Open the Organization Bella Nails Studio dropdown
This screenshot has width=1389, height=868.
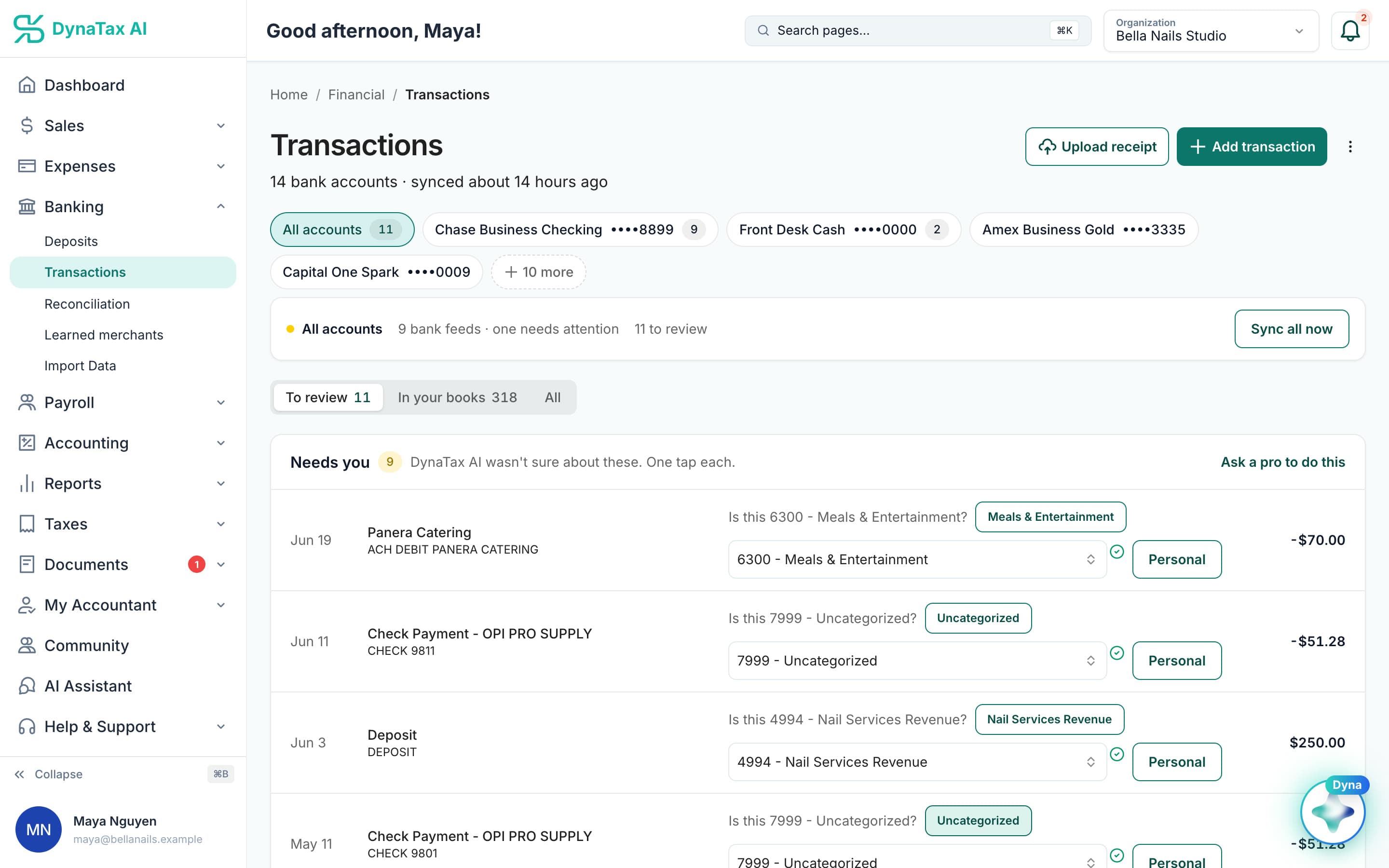(x=1211, y=31)
